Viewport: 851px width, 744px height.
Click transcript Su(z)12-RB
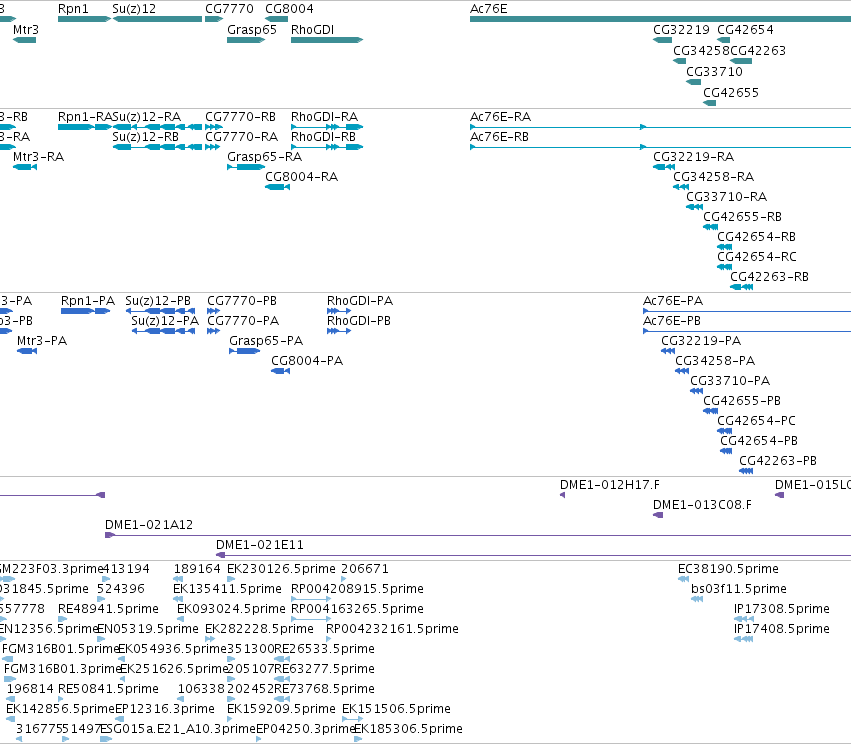(x=145, y=137)
